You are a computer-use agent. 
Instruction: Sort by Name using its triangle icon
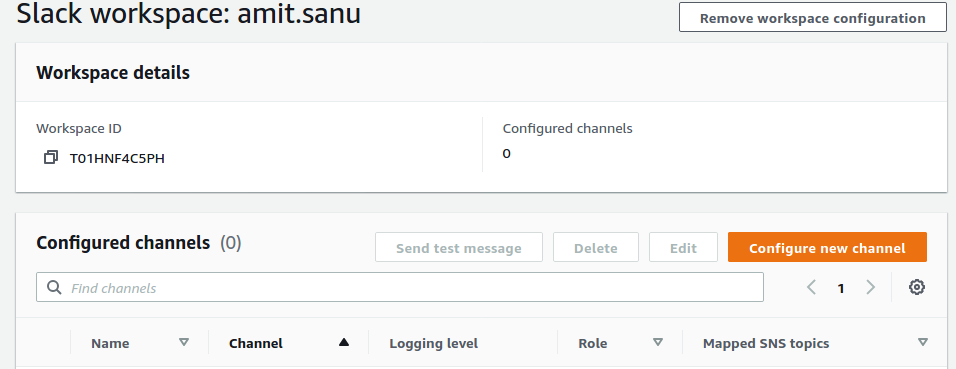pyautogui.click(x=184, y=342)
